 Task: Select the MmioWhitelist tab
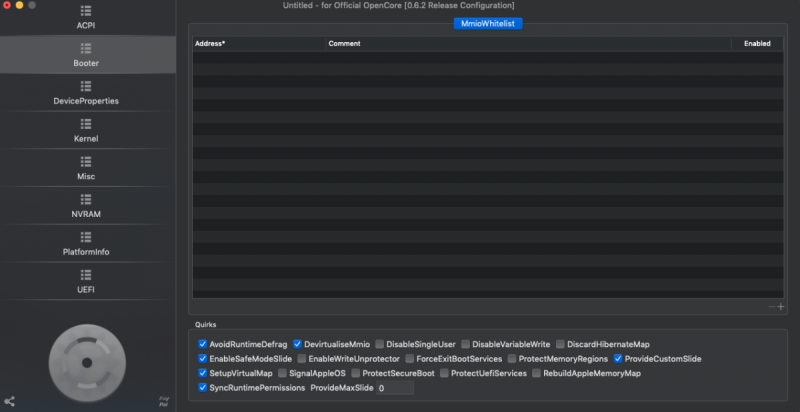click(488, 23)
